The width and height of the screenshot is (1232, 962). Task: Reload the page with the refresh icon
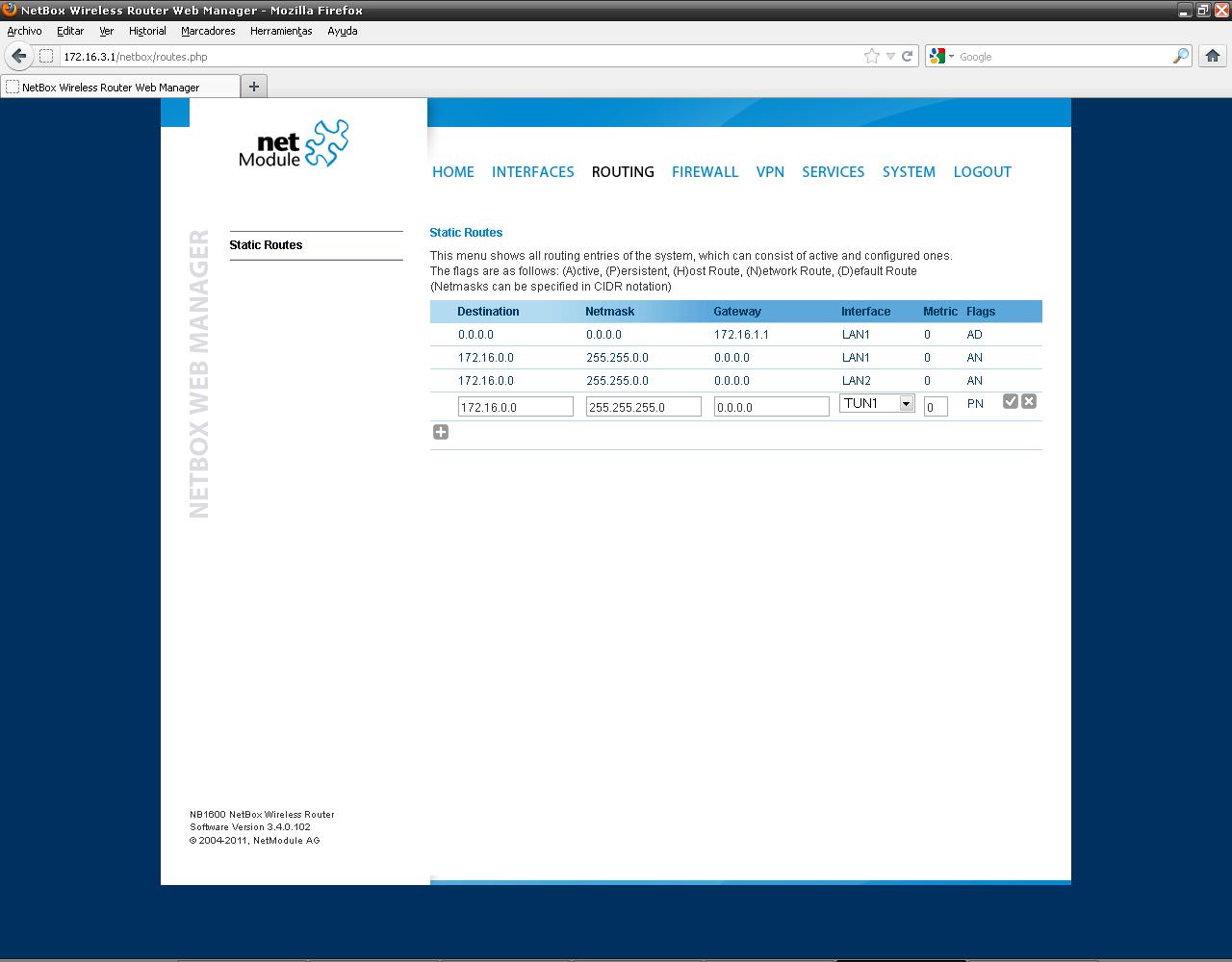pyautogui.click(x=907, y=56)
